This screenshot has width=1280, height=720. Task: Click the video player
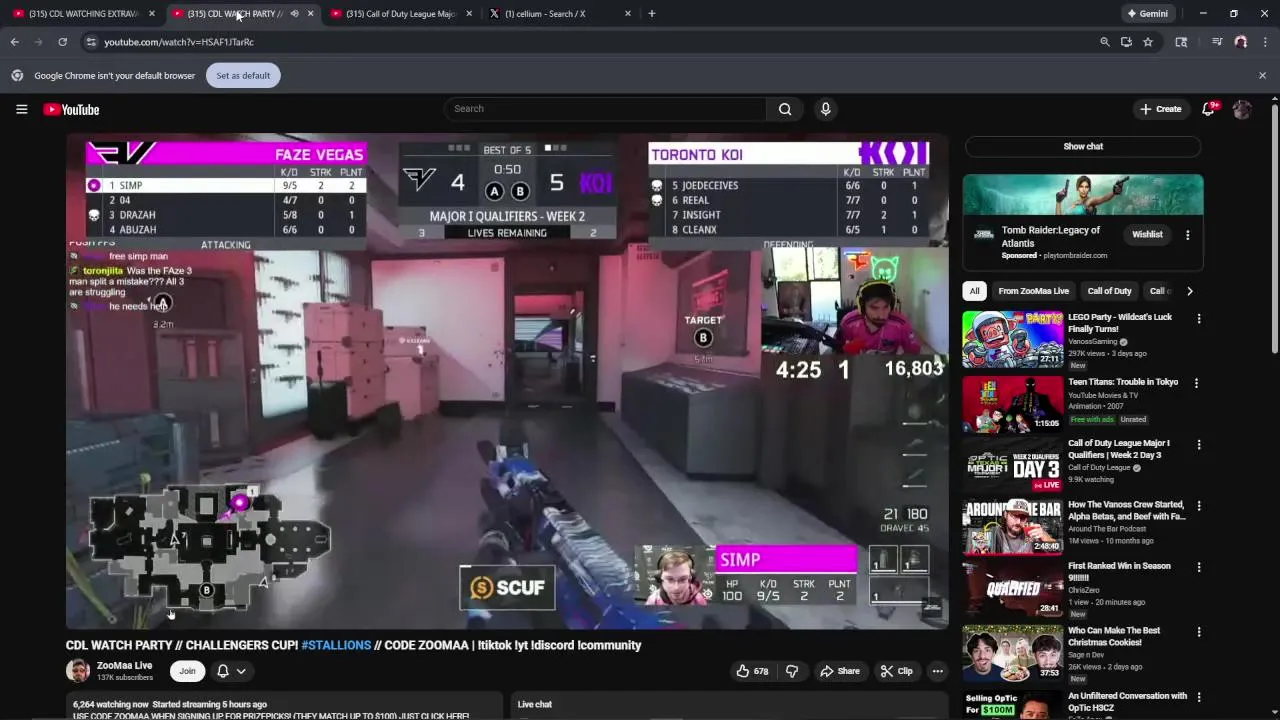[507, 381]
